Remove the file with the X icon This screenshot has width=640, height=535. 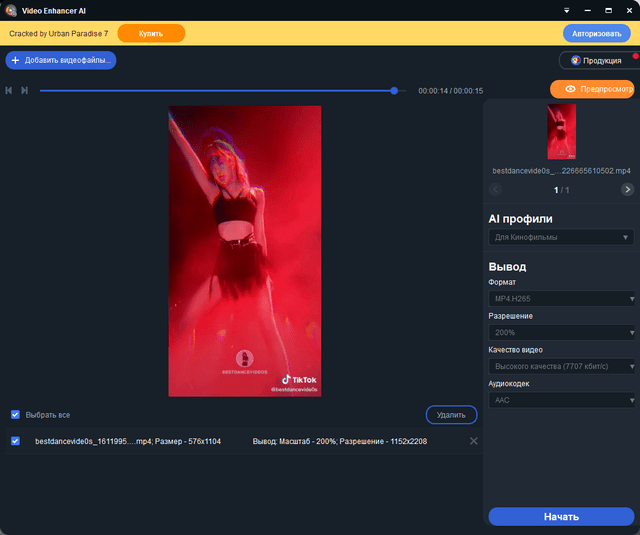pyautogui.click(x=474, y=441)
